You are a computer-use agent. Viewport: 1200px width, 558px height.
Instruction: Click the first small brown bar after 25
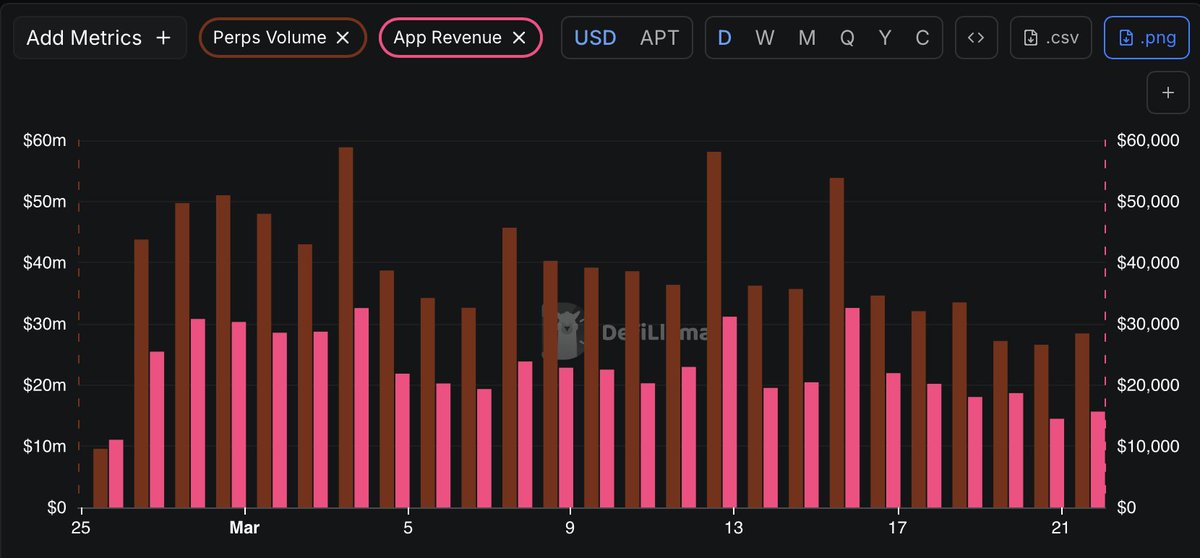[x=100, y=478]
